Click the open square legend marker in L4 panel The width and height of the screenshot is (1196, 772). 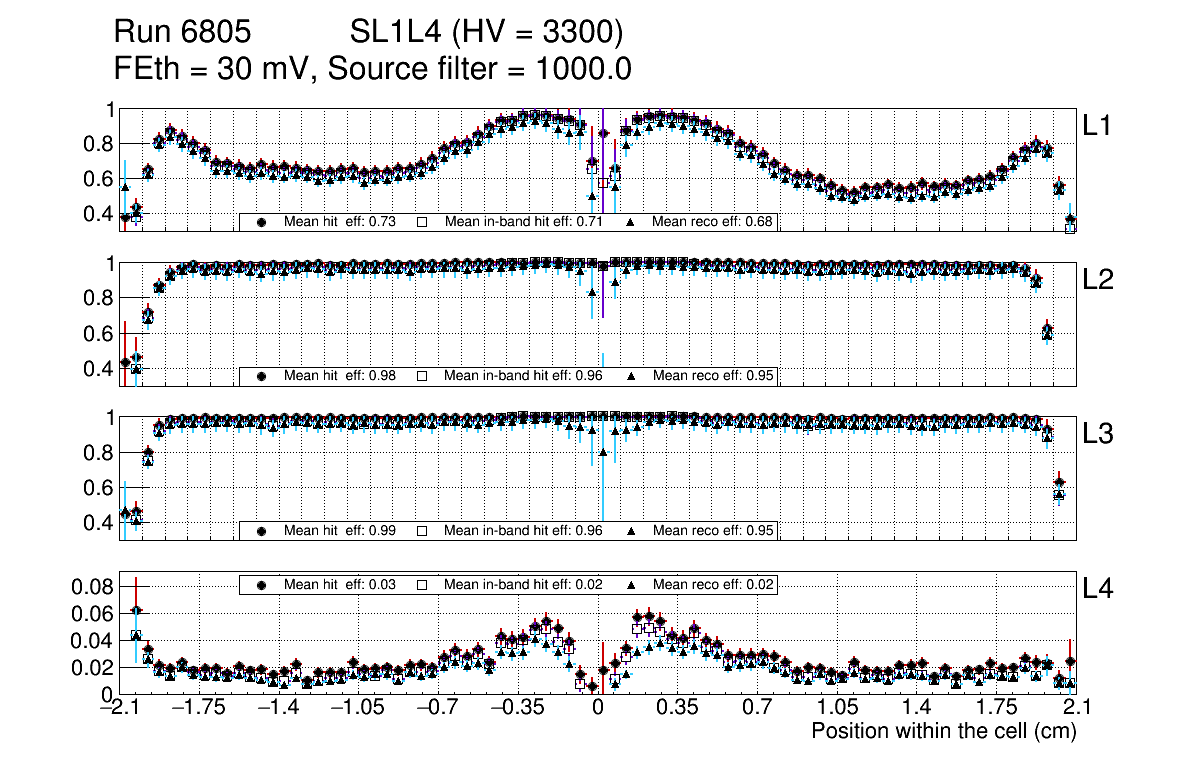click(x=422, y=585)
